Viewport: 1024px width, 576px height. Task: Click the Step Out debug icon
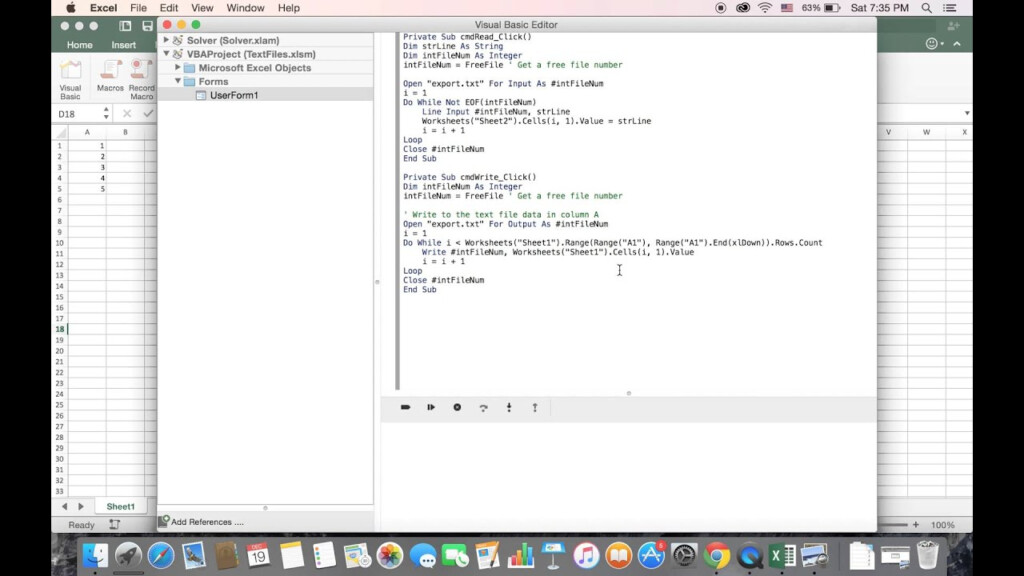coord(535,407)
